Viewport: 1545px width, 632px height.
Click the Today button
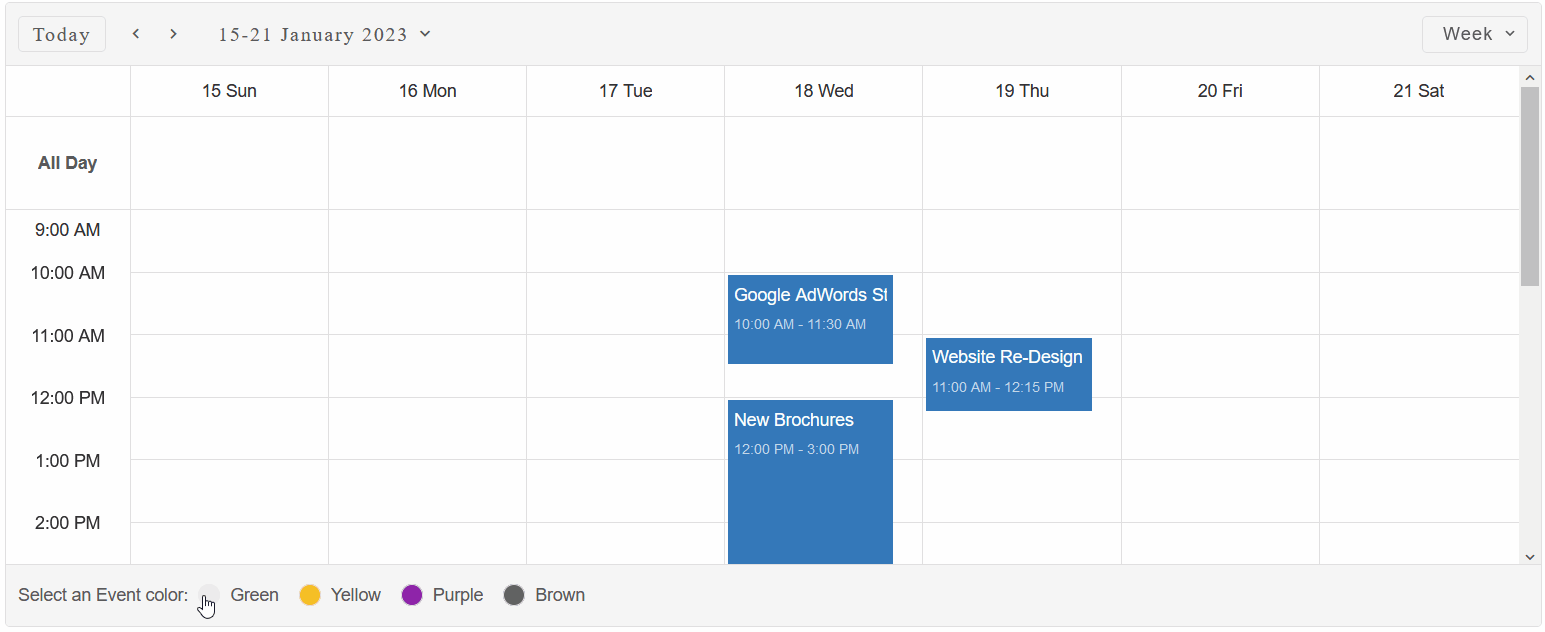point(62,34)
